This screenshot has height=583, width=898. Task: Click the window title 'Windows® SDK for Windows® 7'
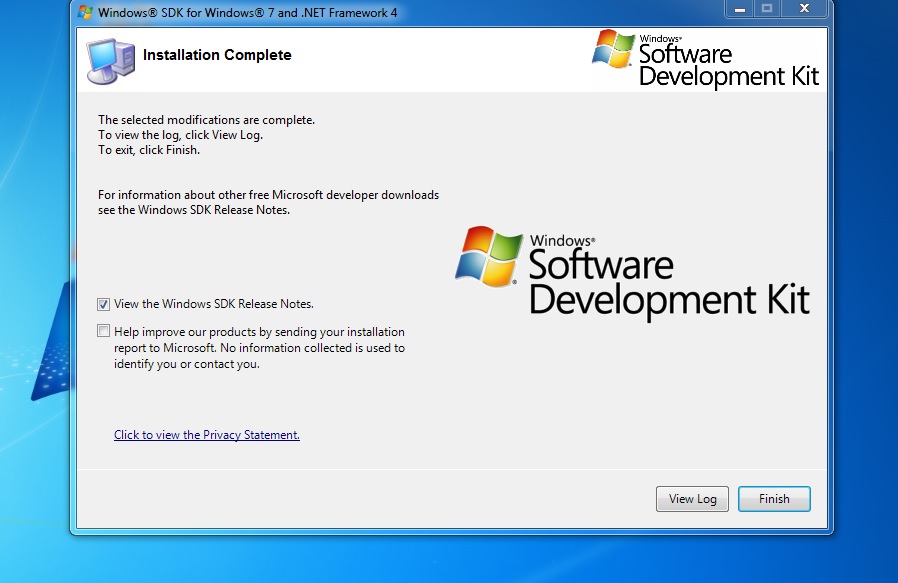[x=247, y=13]
